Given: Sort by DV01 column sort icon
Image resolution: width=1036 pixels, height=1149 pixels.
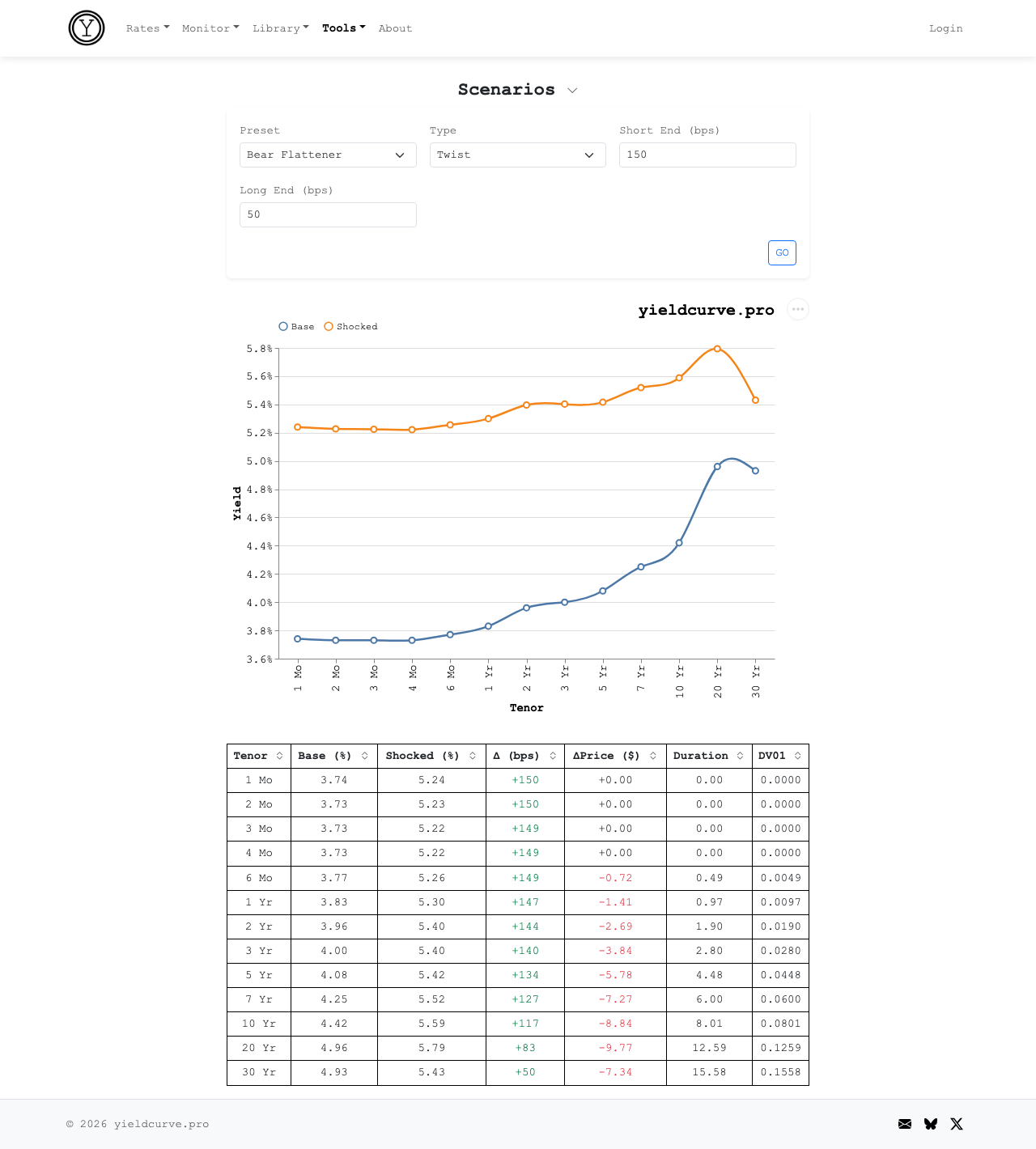Looking at the screenshot, I should (x=797, y=756).
